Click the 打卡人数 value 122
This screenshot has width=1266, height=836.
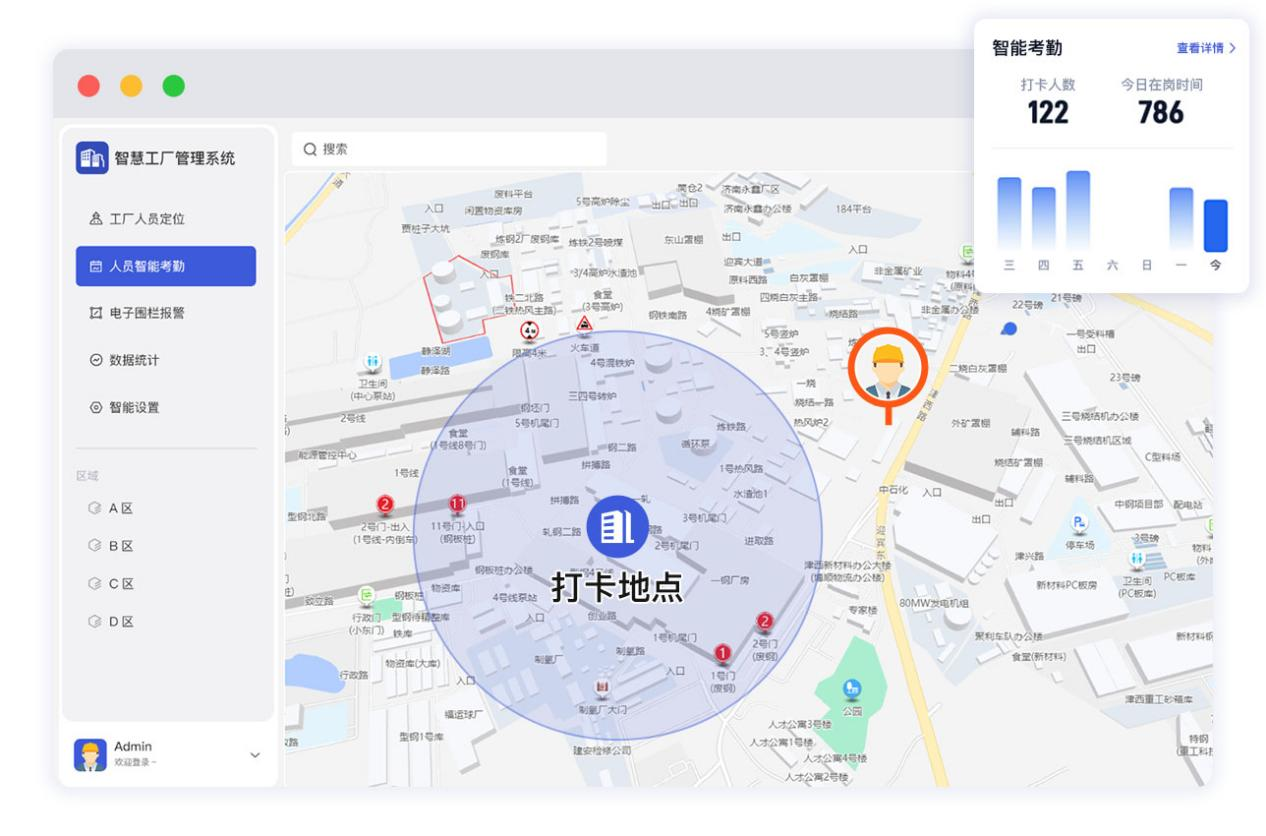(x=1048, y=113)
